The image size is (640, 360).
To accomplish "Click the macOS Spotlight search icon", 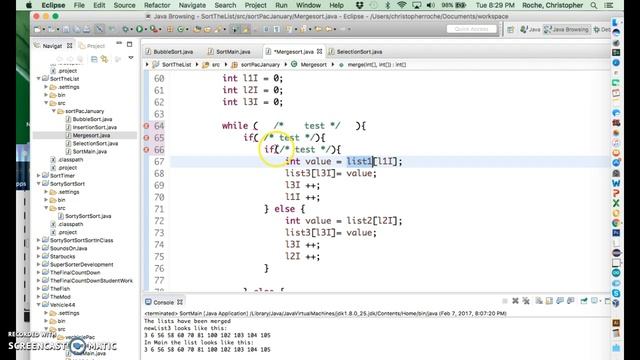I will (593, 5).
